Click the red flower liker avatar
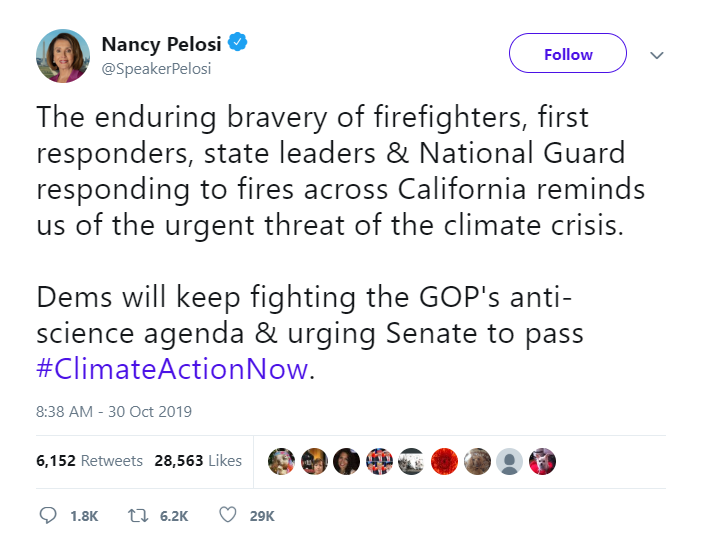Image resolution: width=704 pixels, height=538 pixels. click(445, 461)
